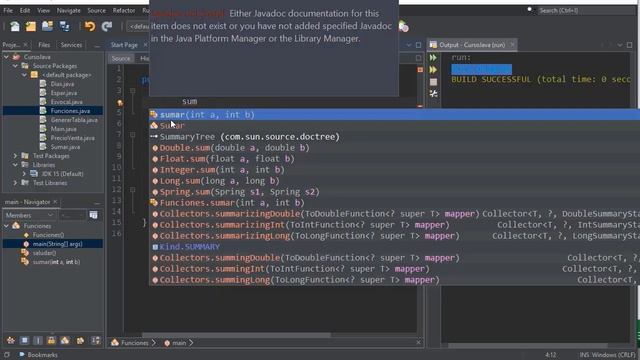Click the wrench Settings icon in Output
This screenshot has height=360, width=640.
pos(433,94)
